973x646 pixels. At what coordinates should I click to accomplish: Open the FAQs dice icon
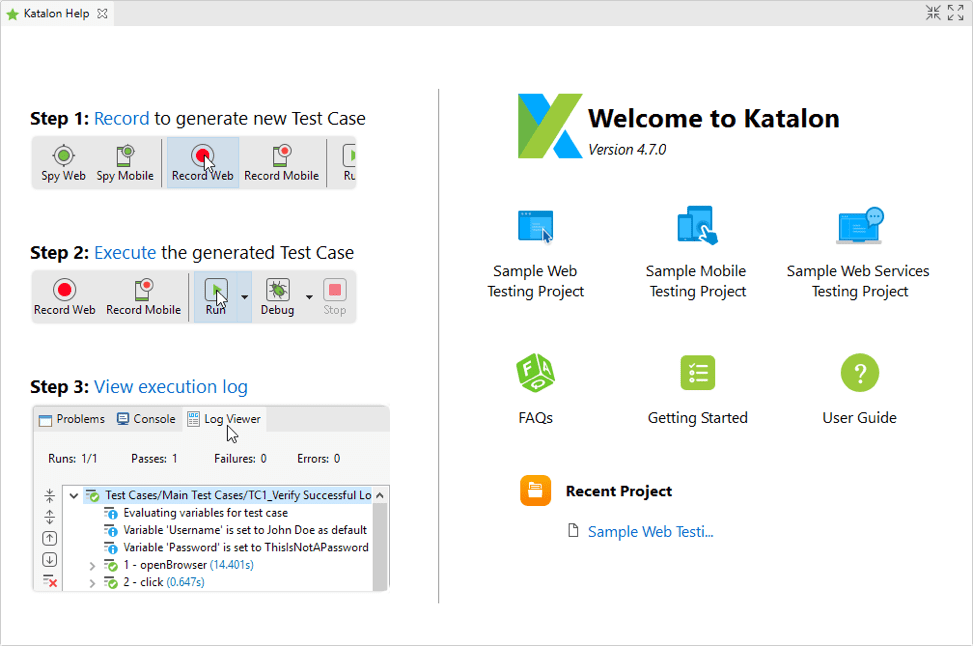[536, 373]
